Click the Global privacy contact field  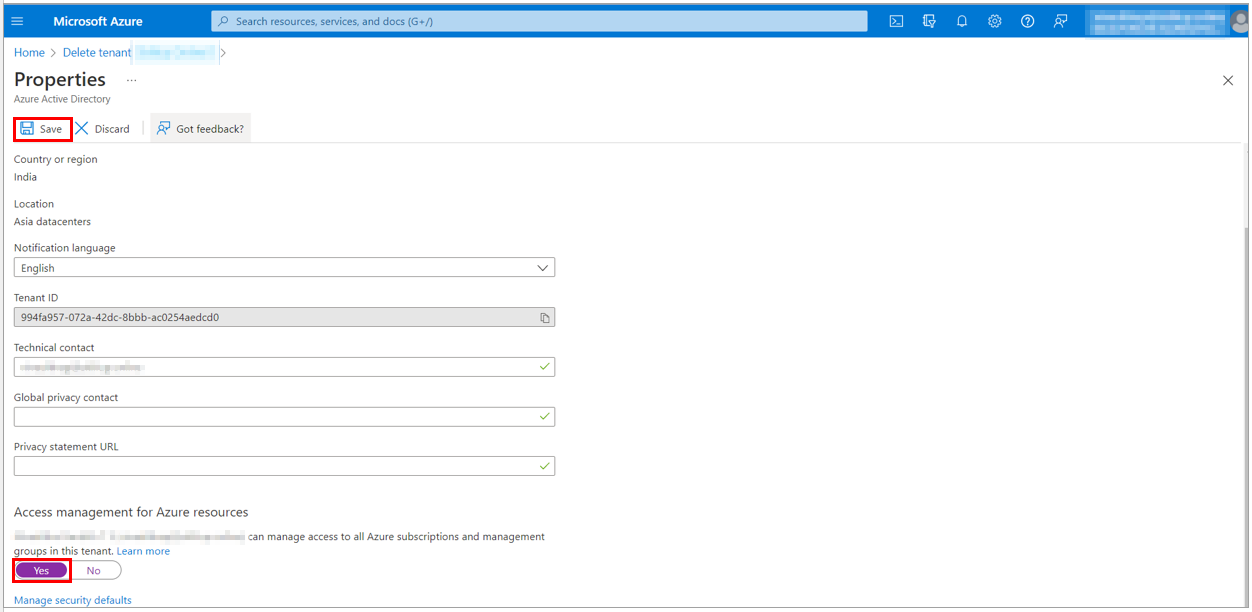(x=284, y=416)
